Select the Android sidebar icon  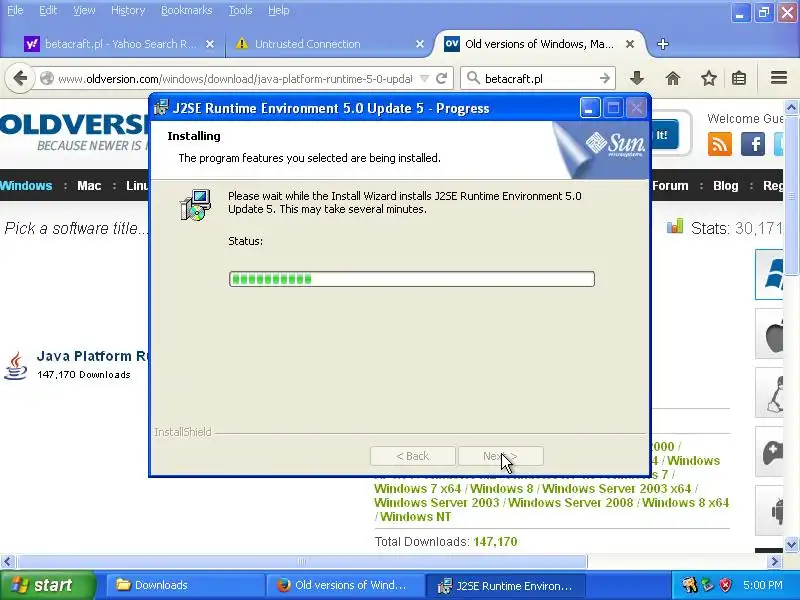pyautogui.click(x=771, y=510)
